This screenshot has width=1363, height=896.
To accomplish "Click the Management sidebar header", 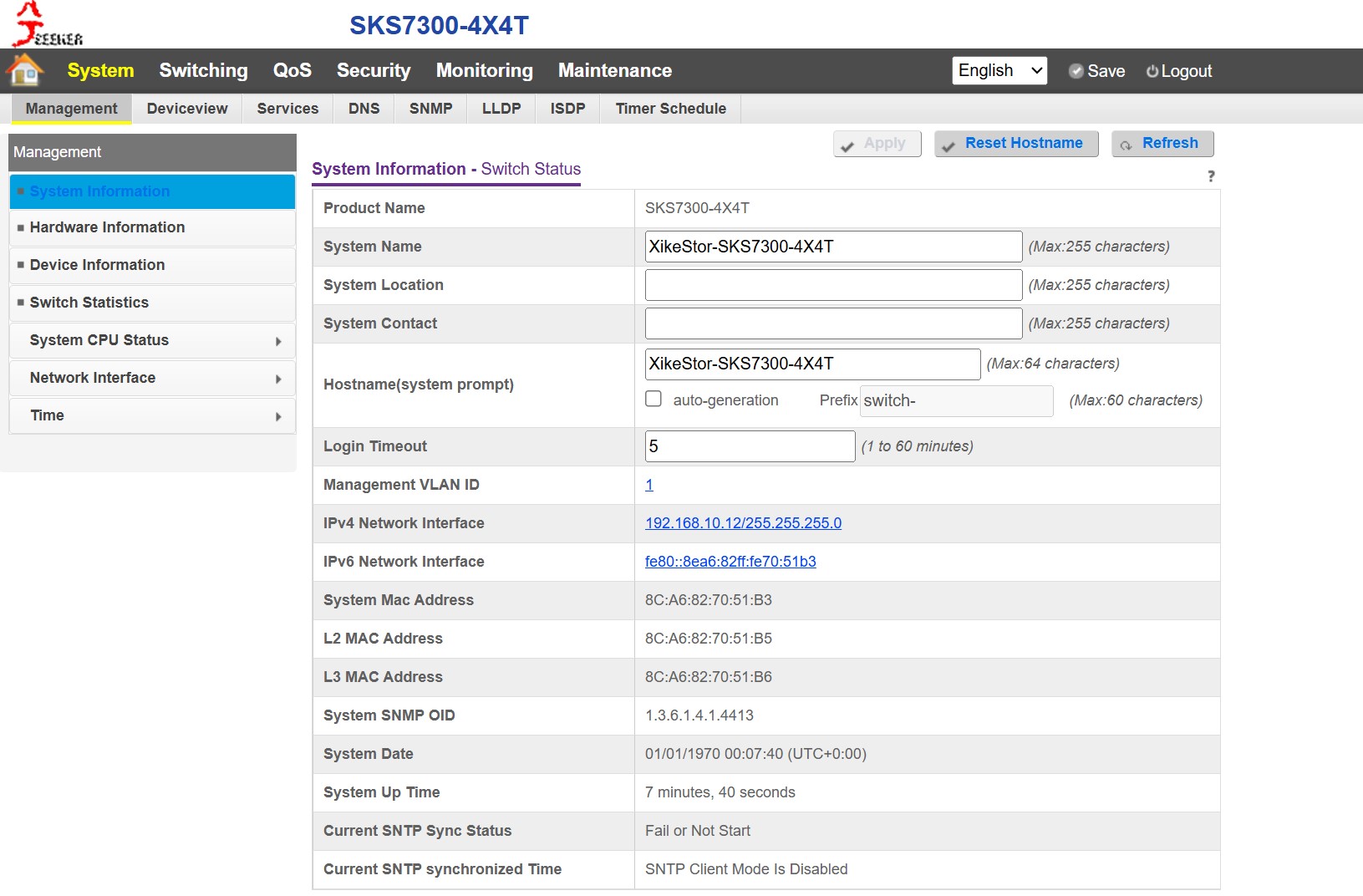I will click(152, 152).
